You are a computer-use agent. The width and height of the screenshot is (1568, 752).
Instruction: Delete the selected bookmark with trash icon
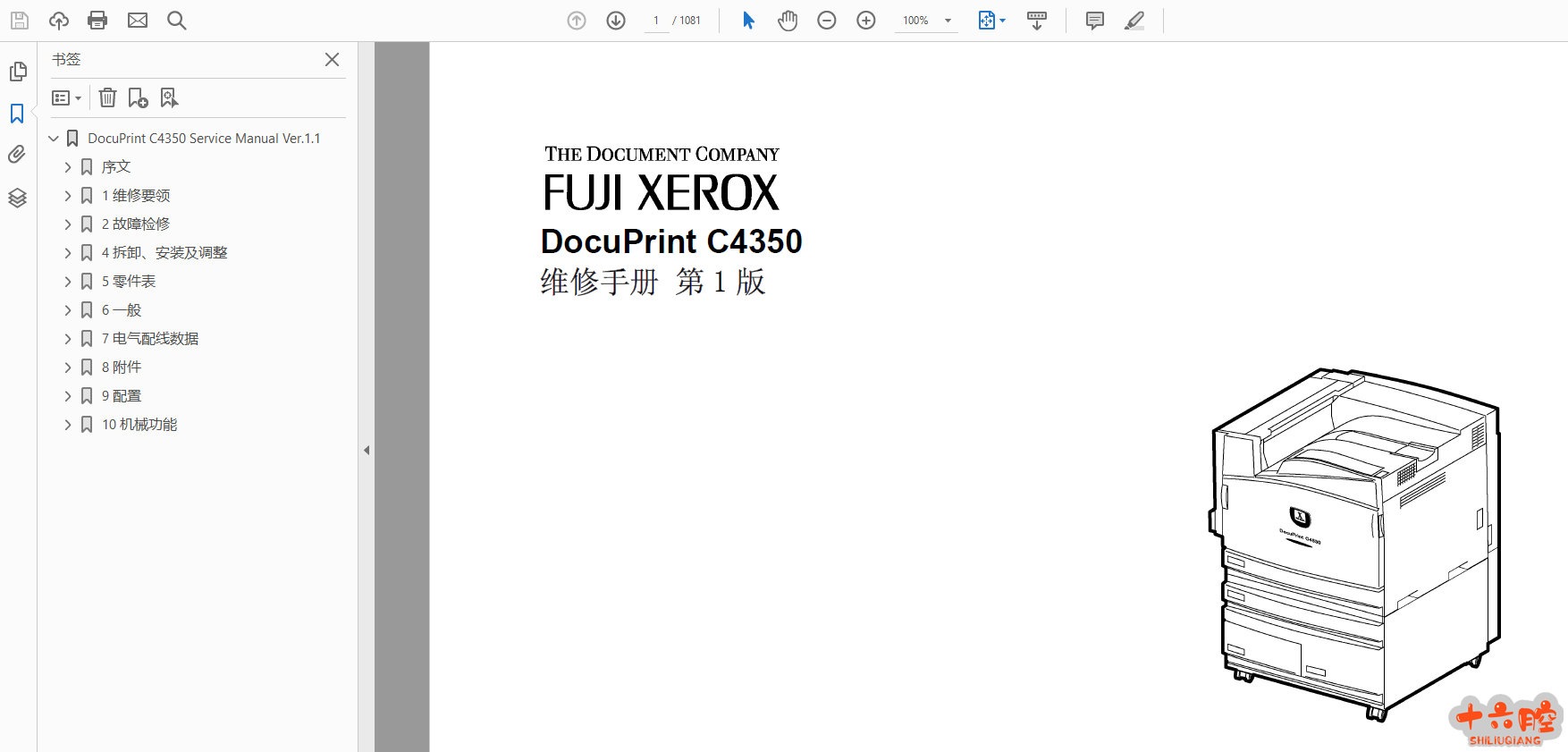pyautogui.click(x=107, y=98)
